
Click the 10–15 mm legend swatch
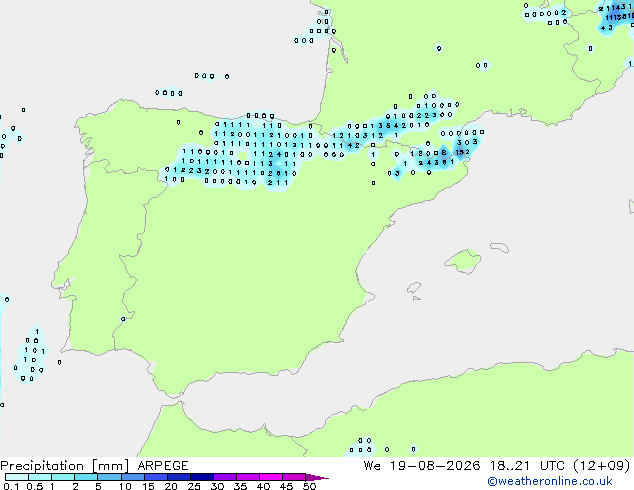click(x=132, y=477)
